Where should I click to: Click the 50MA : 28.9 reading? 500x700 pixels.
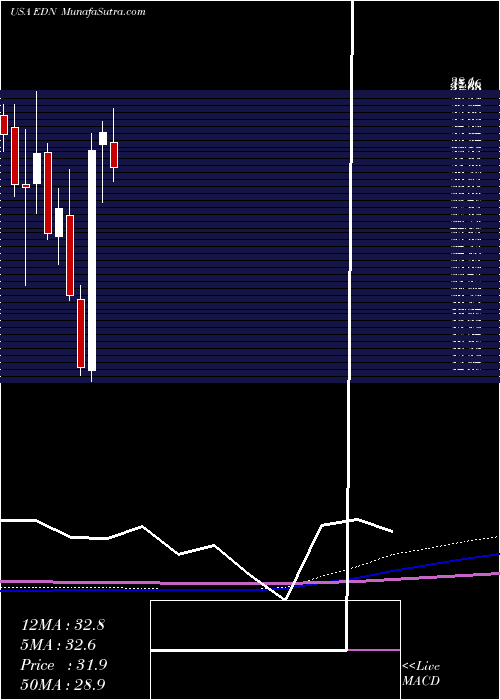point(63,685)
